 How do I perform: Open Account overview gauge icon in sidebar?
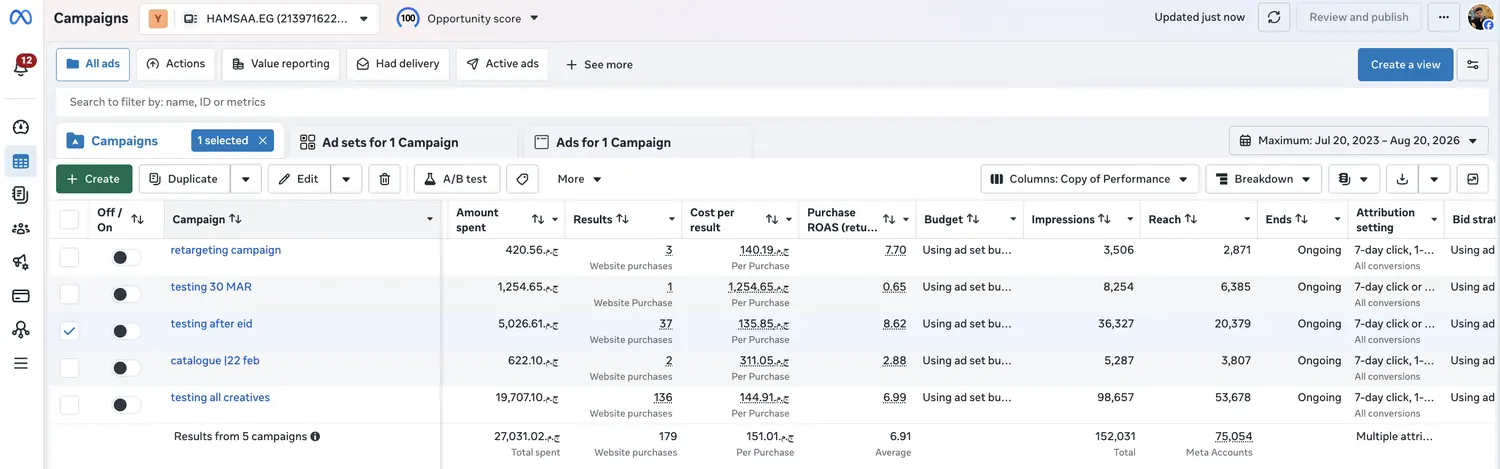(21, 127)
